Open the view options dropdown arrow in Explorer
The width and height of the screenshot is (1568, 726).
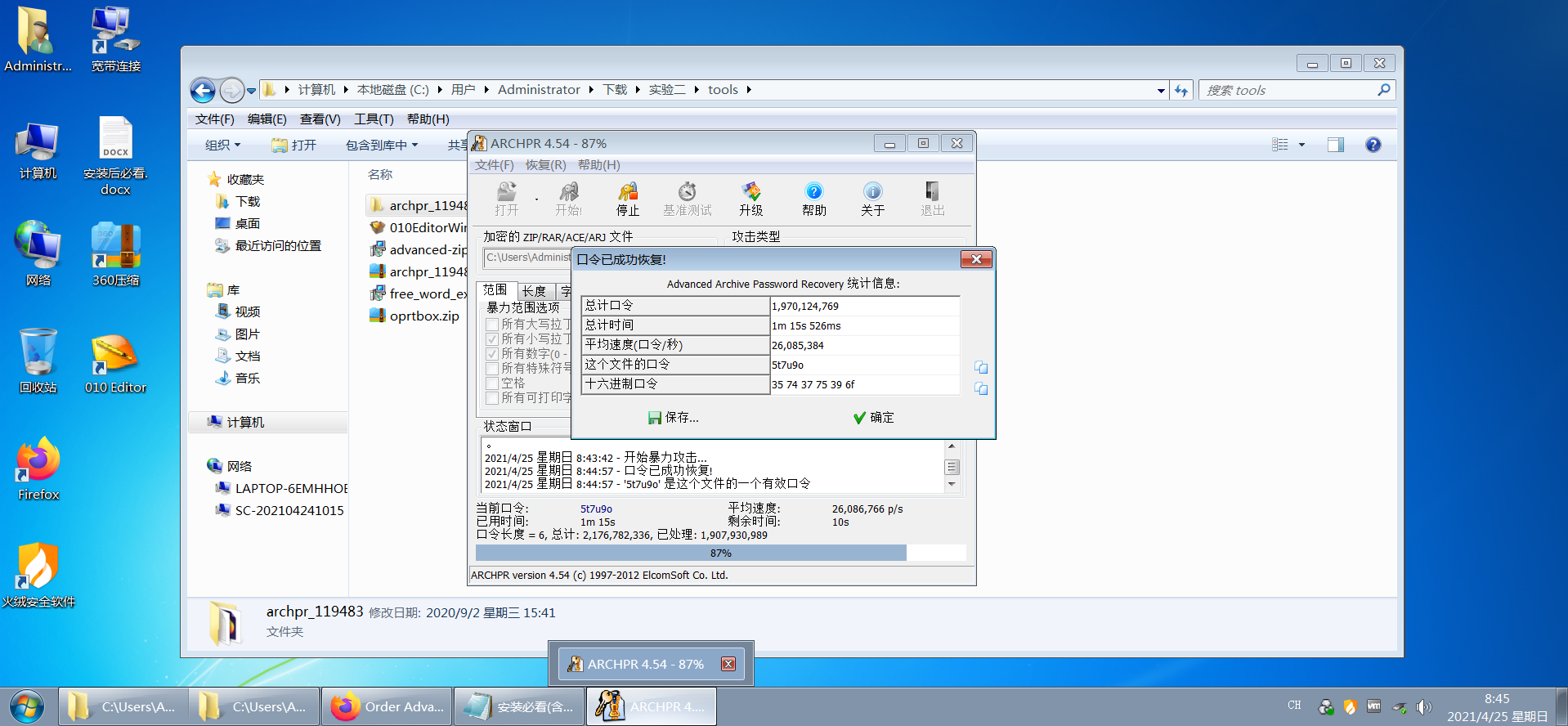point(1301,145)
